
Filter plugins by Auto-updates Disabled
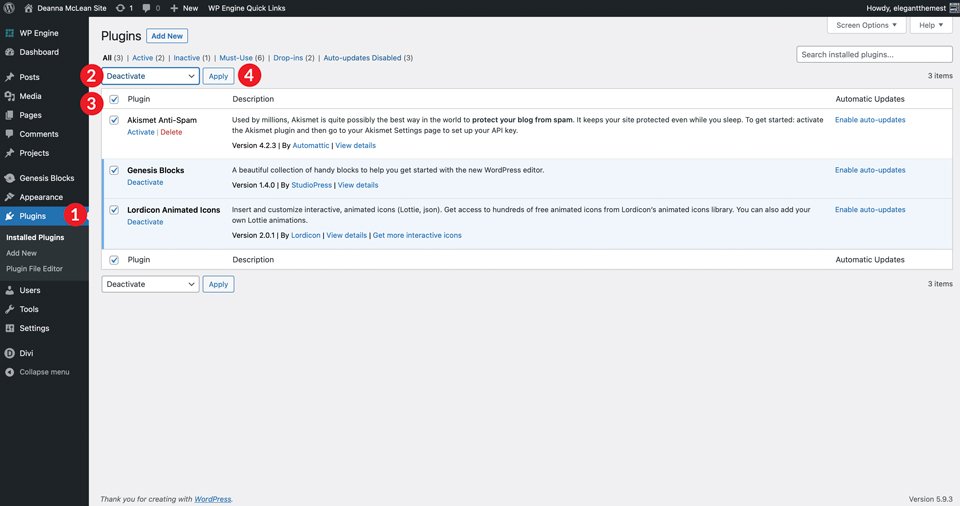coord(362,58)
